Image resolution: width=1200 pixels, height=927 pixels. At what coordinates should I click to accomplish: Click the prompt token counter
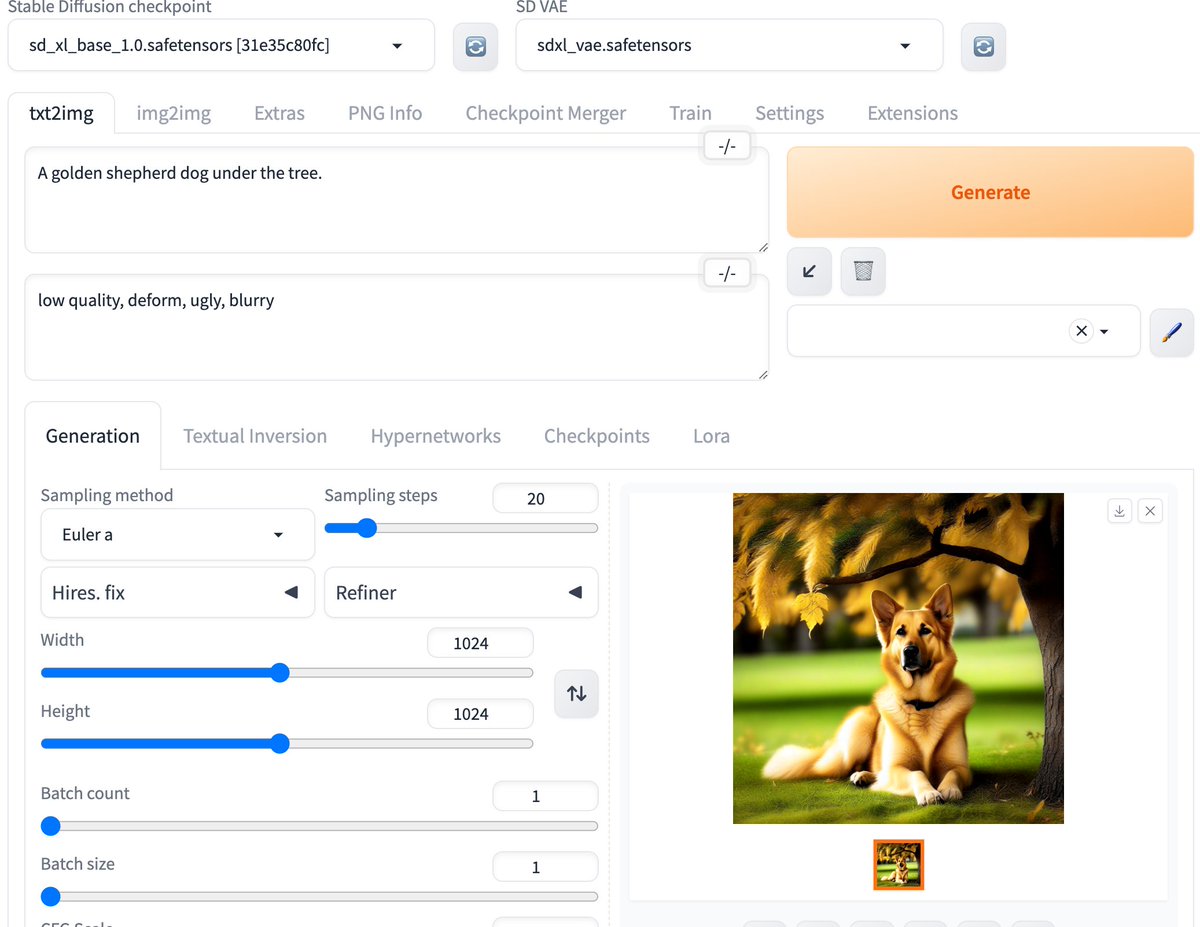(x=727, y=147)
